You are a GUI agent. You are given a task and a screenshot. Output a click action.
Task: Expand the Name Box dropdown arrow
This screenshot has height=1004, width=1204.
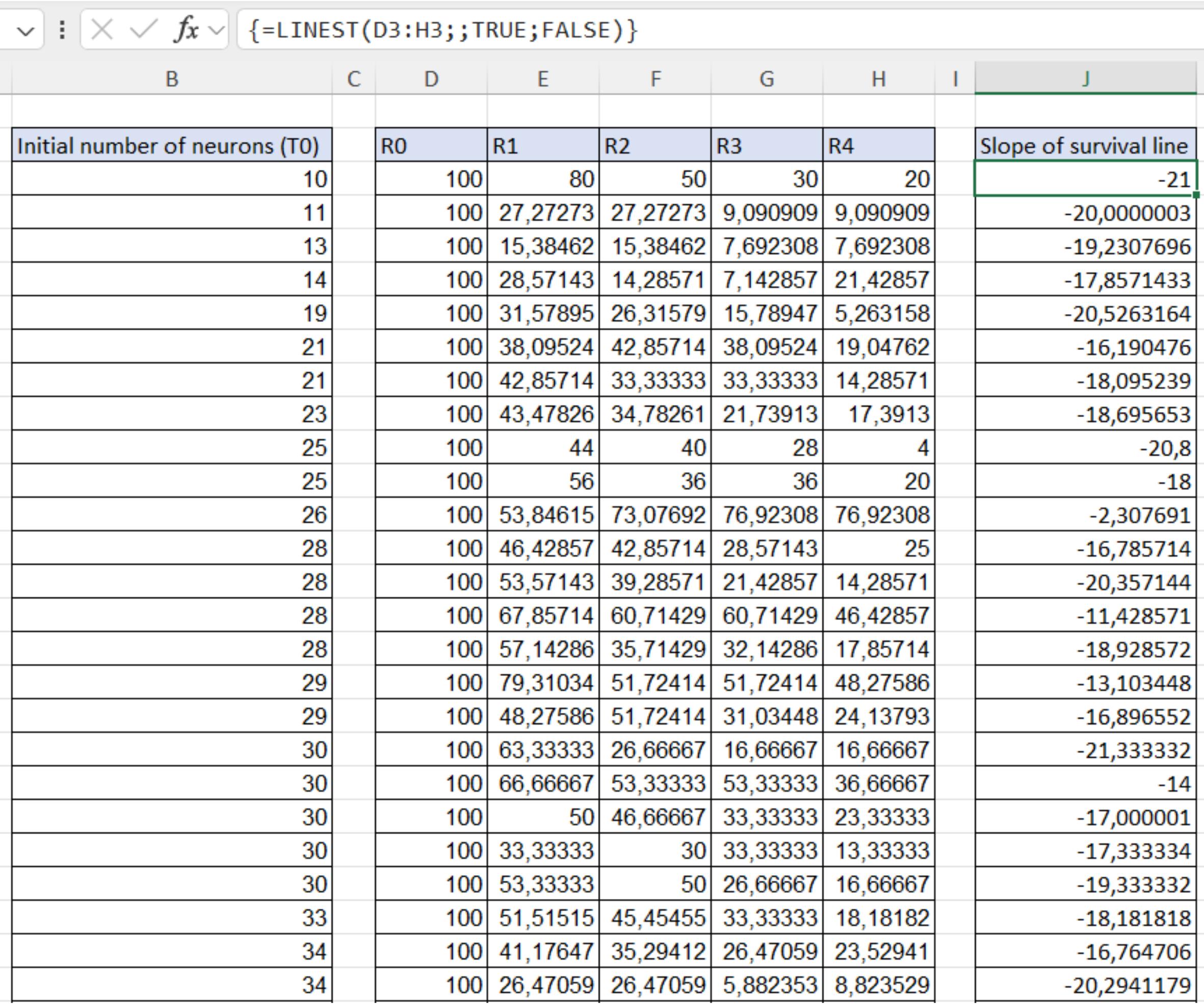25,31
